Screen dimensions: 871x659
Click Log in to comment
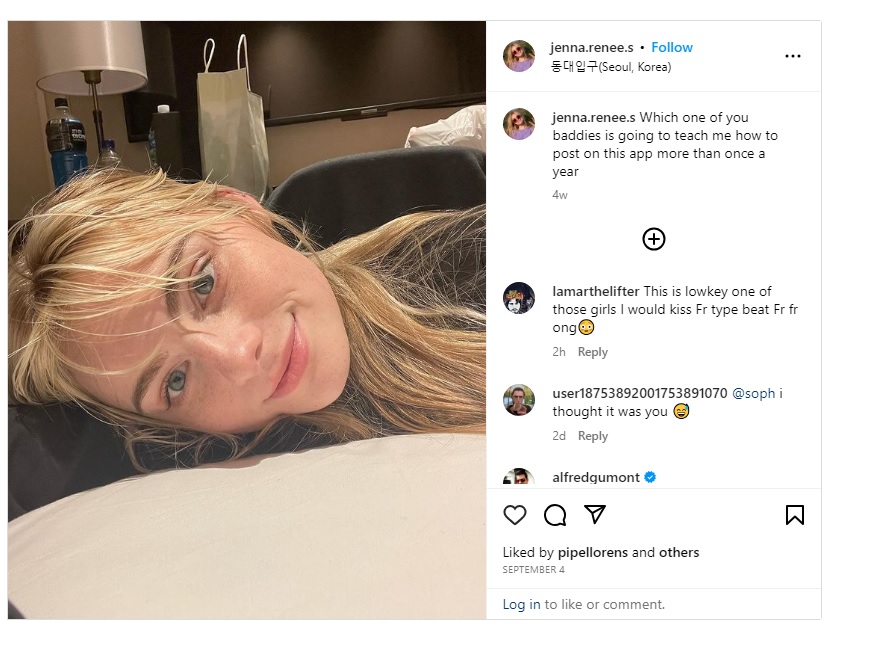click(x=521, y=604)
